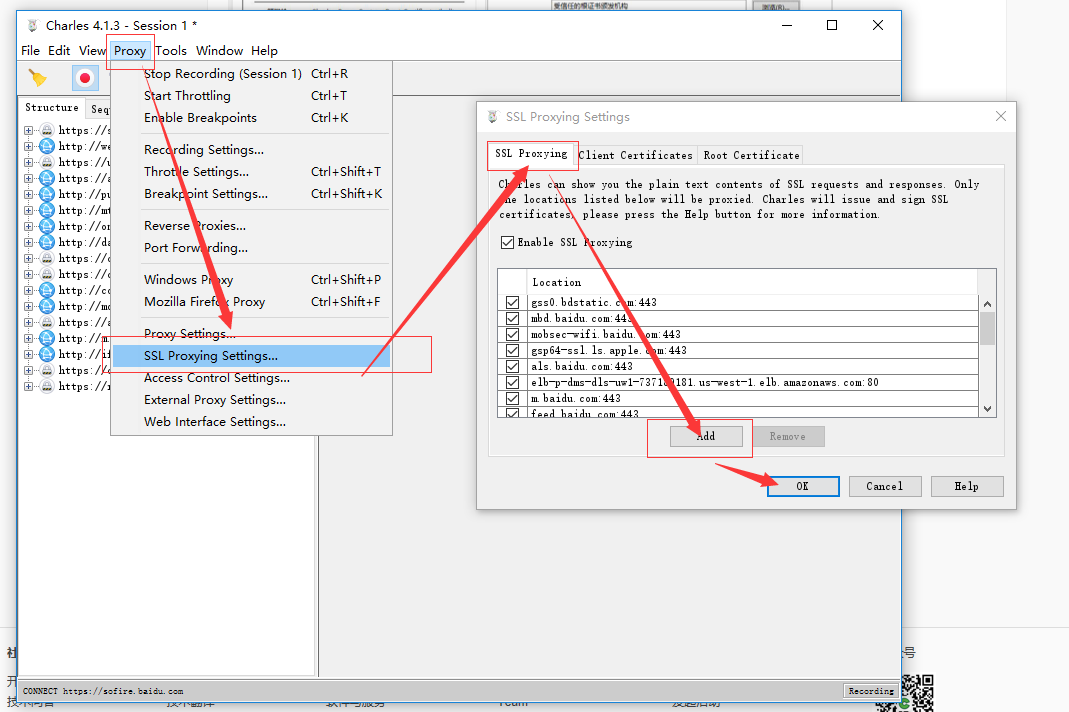
Task: Open the Edit menu
Action: 59,50
